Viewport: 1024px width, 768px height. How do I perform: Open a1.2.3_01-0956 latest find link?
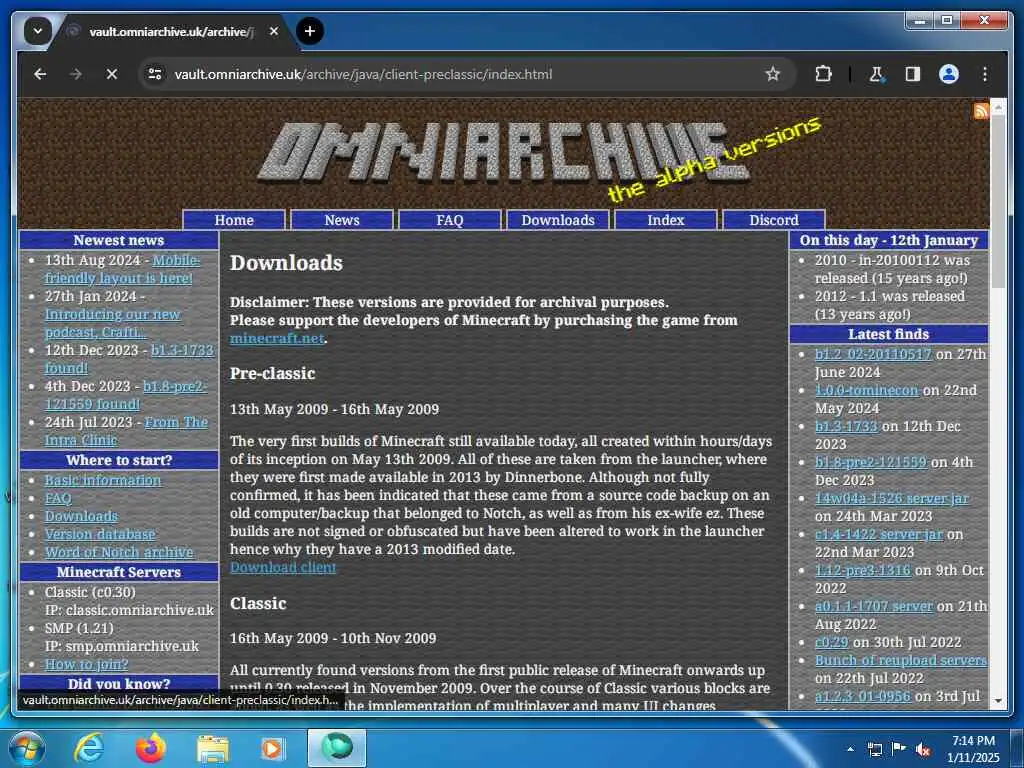pyautogui.click(x=862, y=696)
